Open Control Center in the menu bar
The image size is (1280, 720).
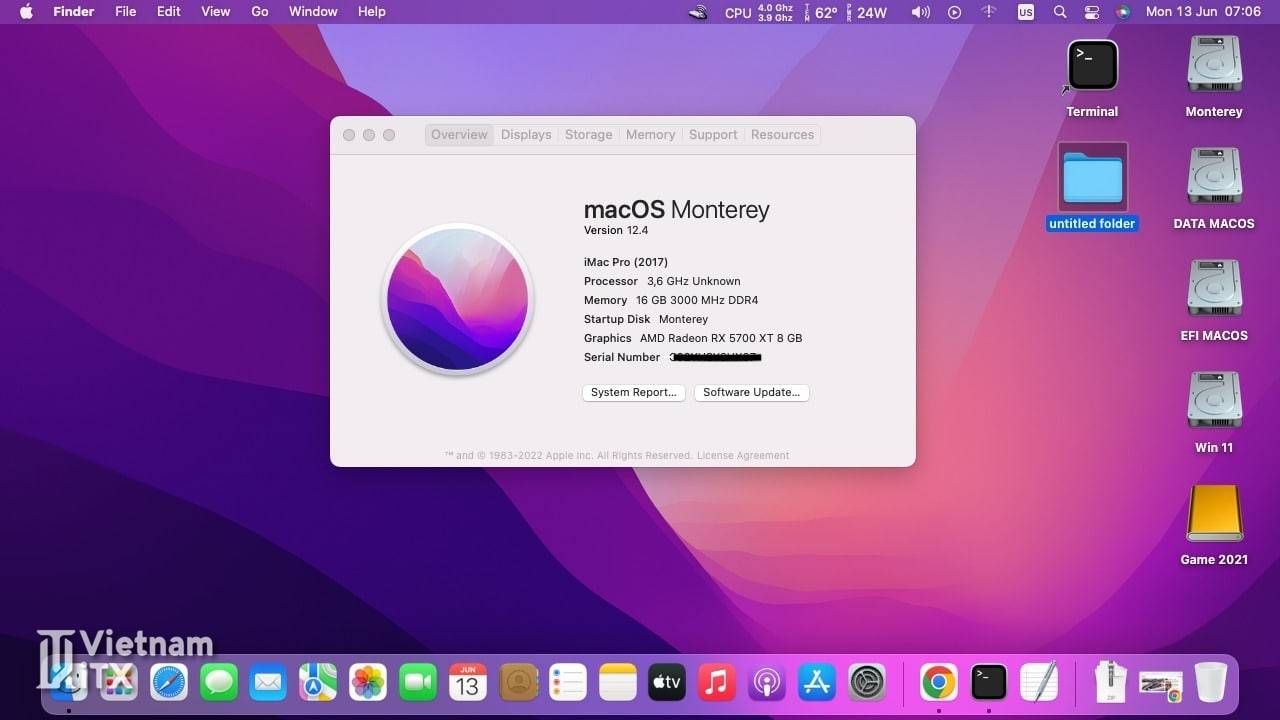point(1091,12)
